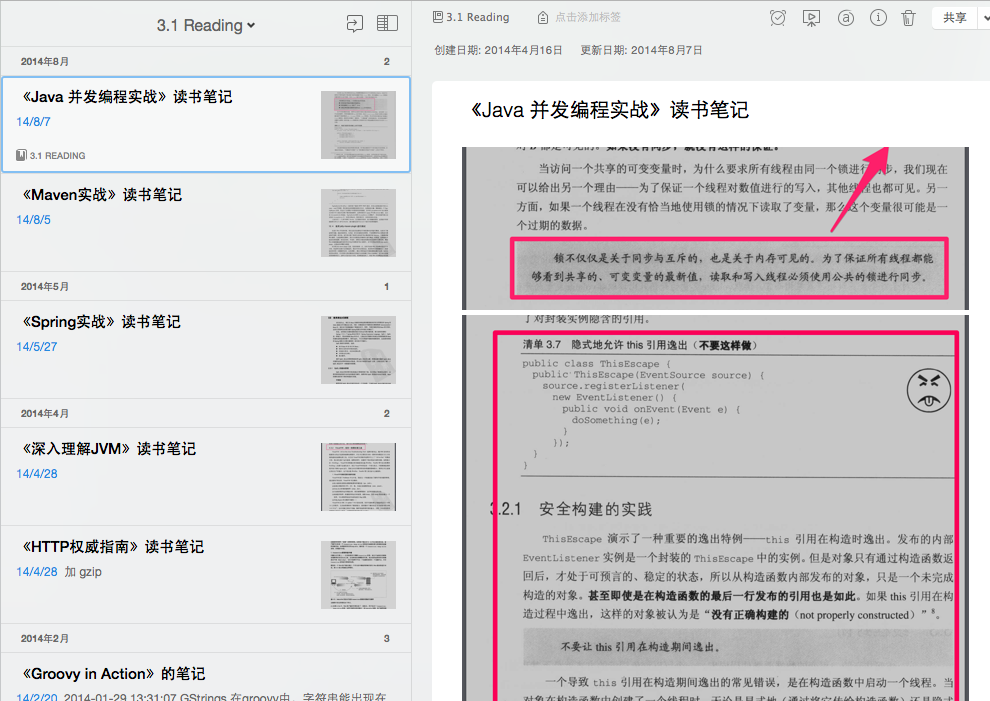Screen dimensions: 990x701
Task: Open the 《Maven实战》读书笔记 note
Action: [x=206, y=222]
